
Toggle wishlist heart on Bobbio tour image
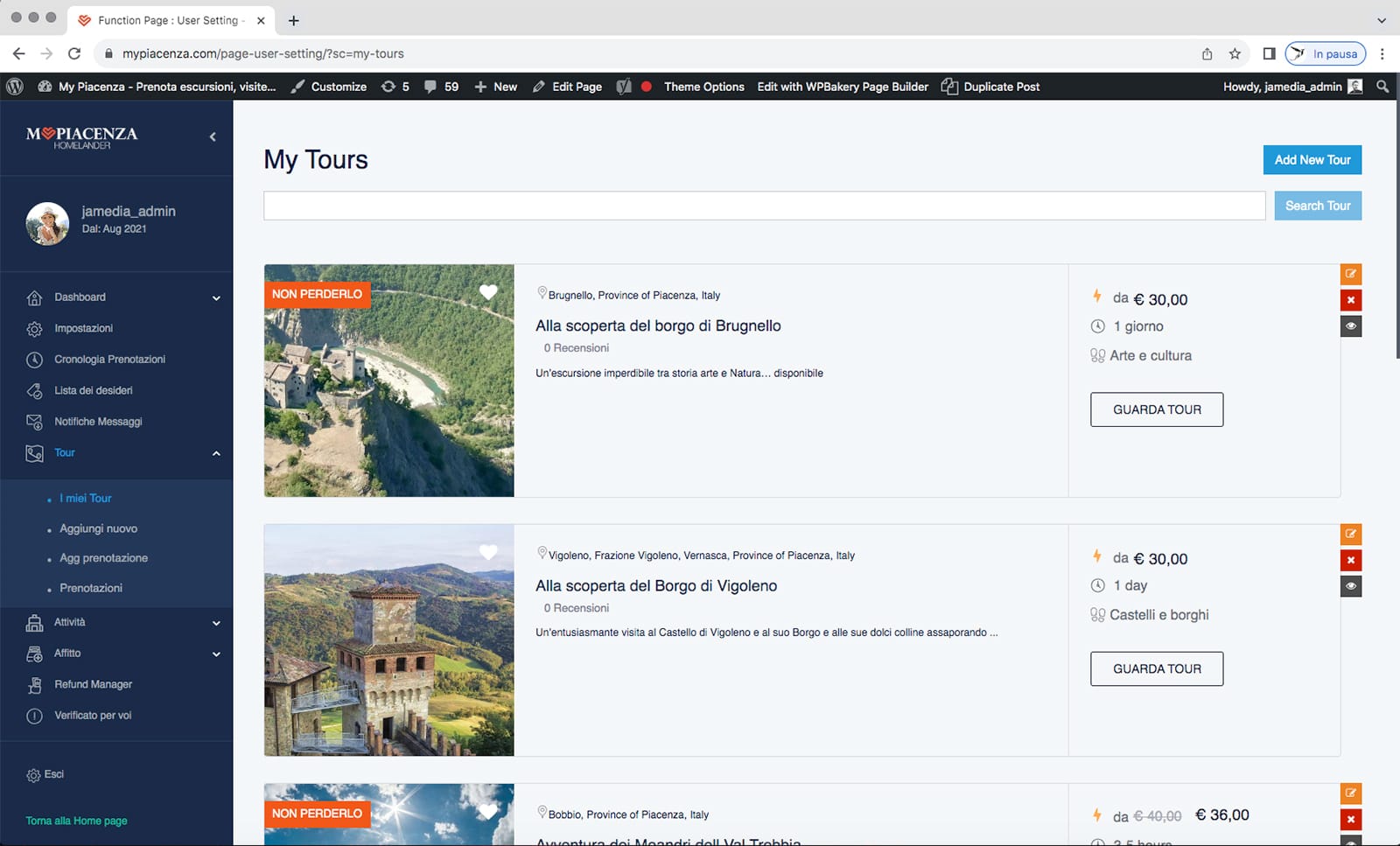[488, 812]
